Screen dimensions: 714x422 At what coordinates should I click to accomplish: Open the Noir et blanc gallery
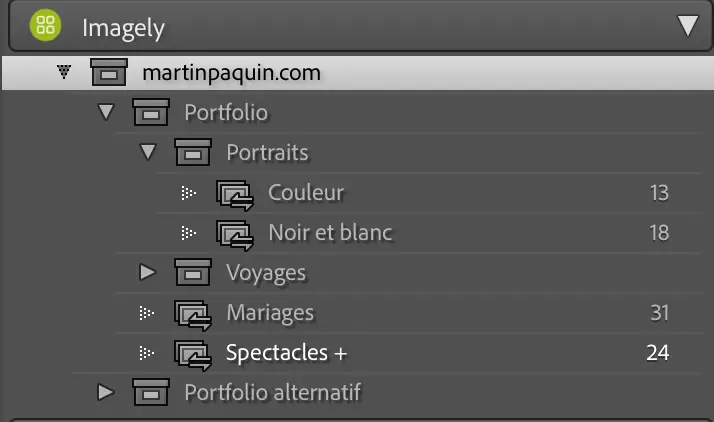(330, 233)
